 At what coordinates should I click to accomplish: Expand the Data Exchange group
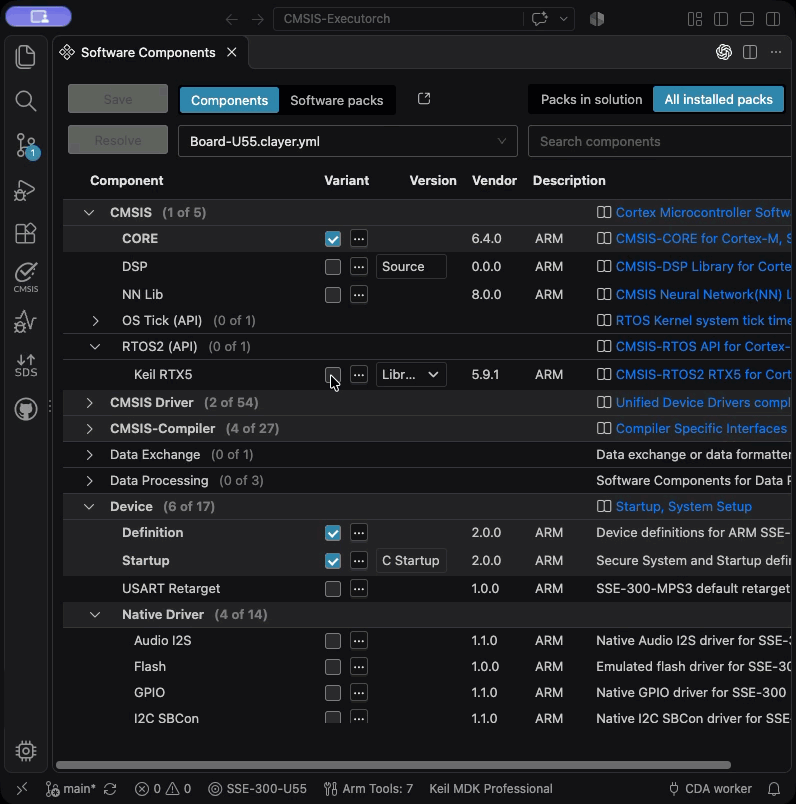coord(89,455)
